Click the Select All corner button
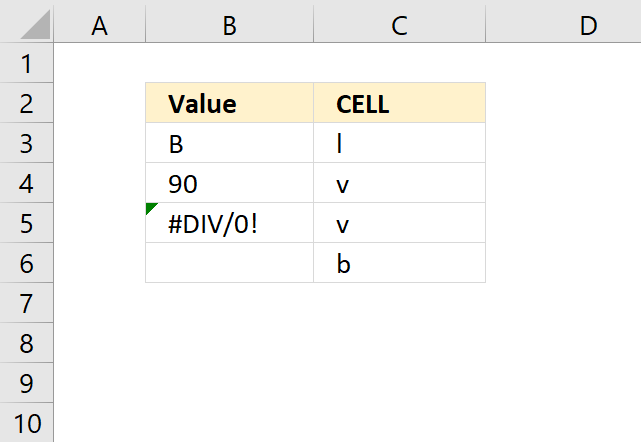The width and height of the screenshot is (641, 442). [x=26, y=22]
